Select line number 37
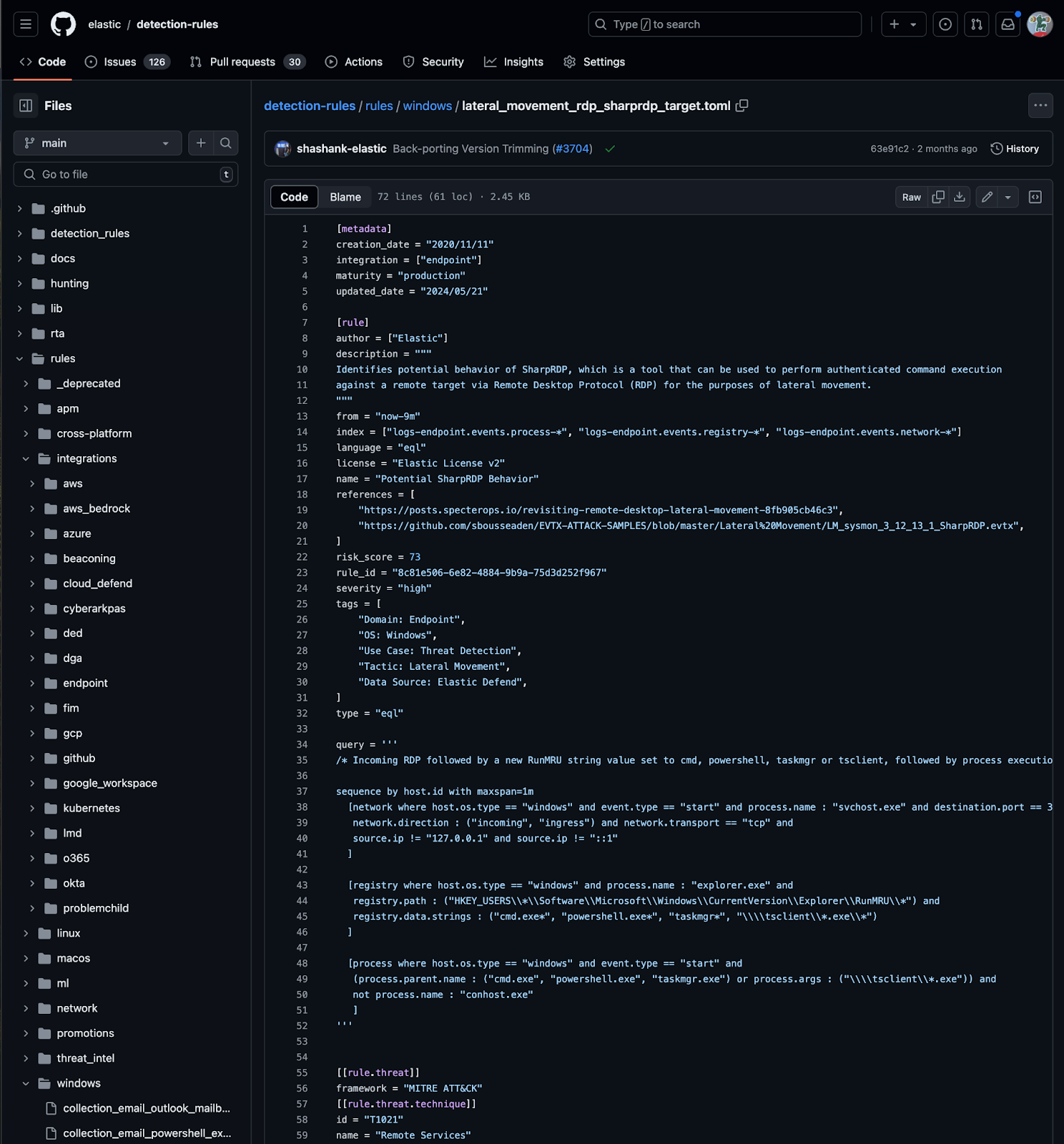 (x=302, y=792)
